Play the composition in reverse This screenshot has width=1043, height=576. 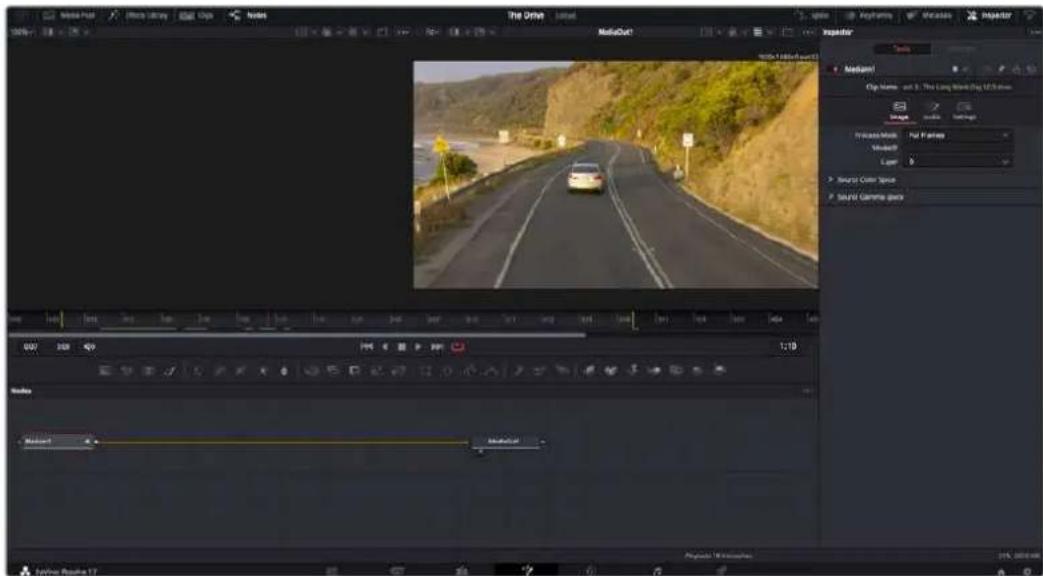tap(385, 347)
